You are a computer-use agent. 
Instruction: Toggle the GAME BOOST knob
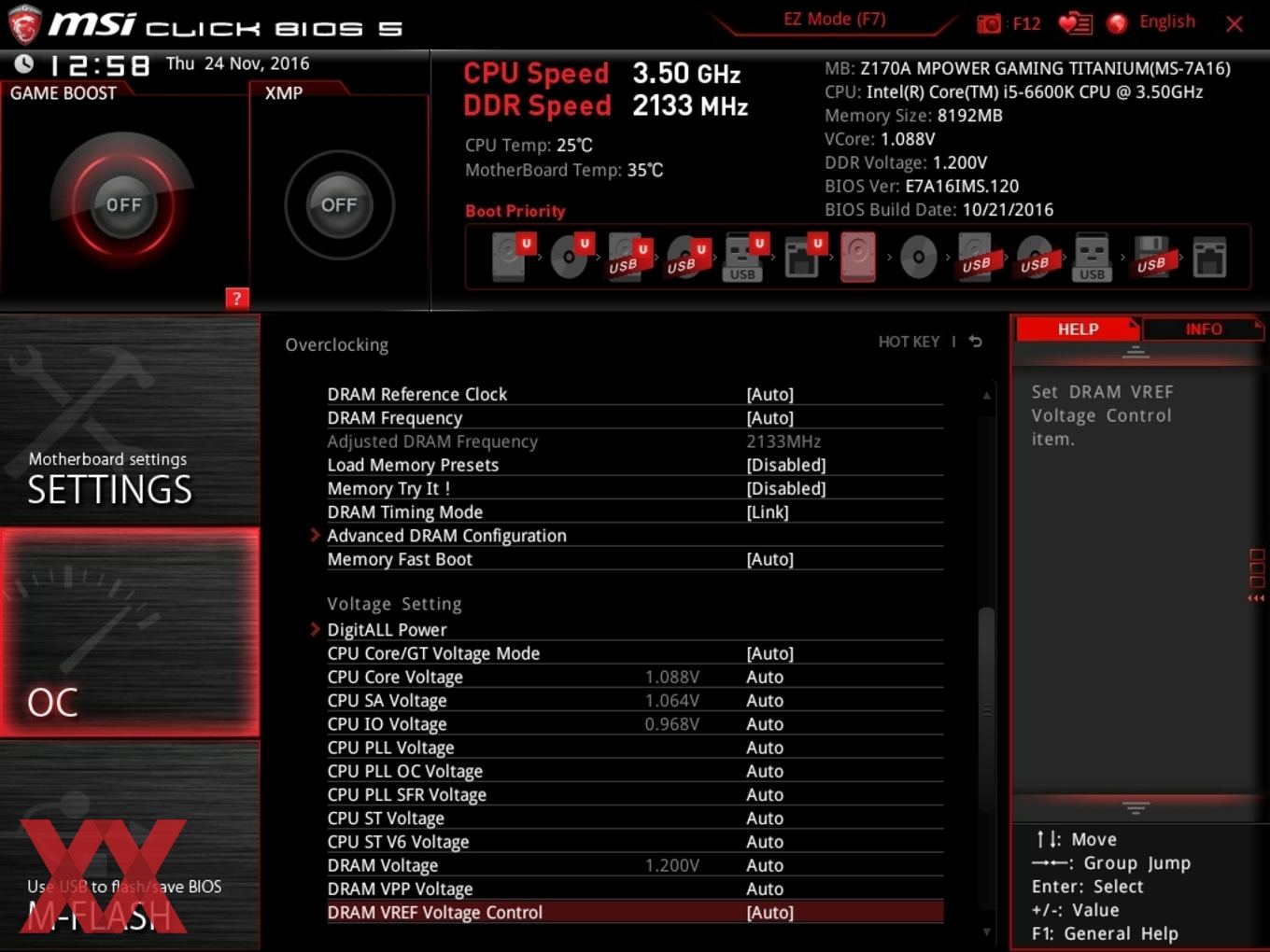(x=123, y=204)
